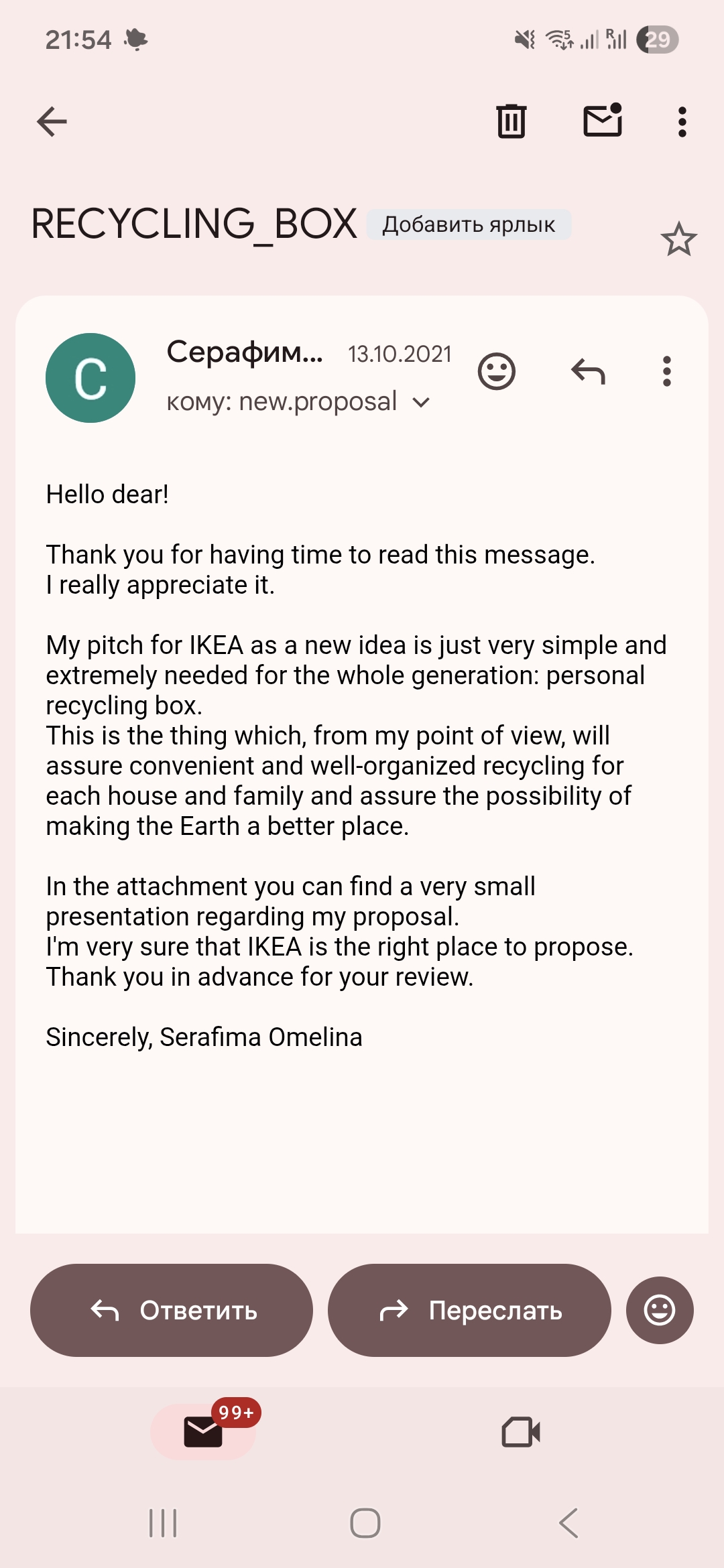The image size is (724, 1568).
Task: Tap the back arrow to leave email
Action: [x=52, y=122]
